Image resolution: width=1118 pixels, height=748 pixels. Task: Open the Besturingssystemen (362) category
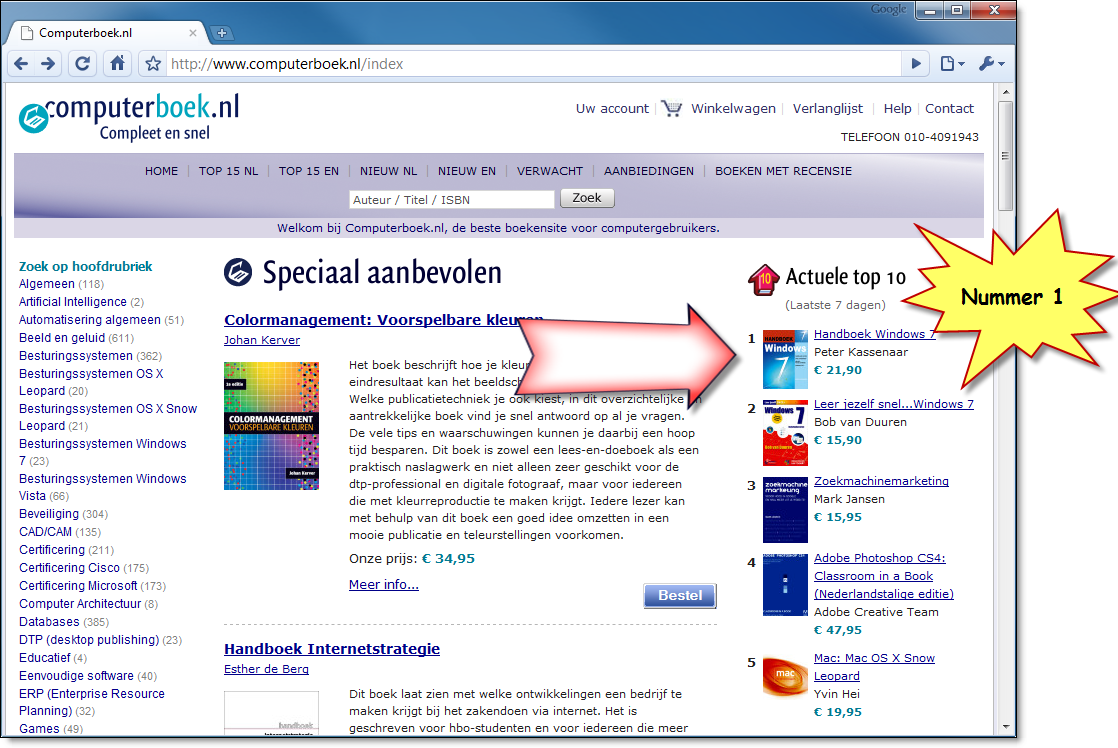click(x=76, y=355)
